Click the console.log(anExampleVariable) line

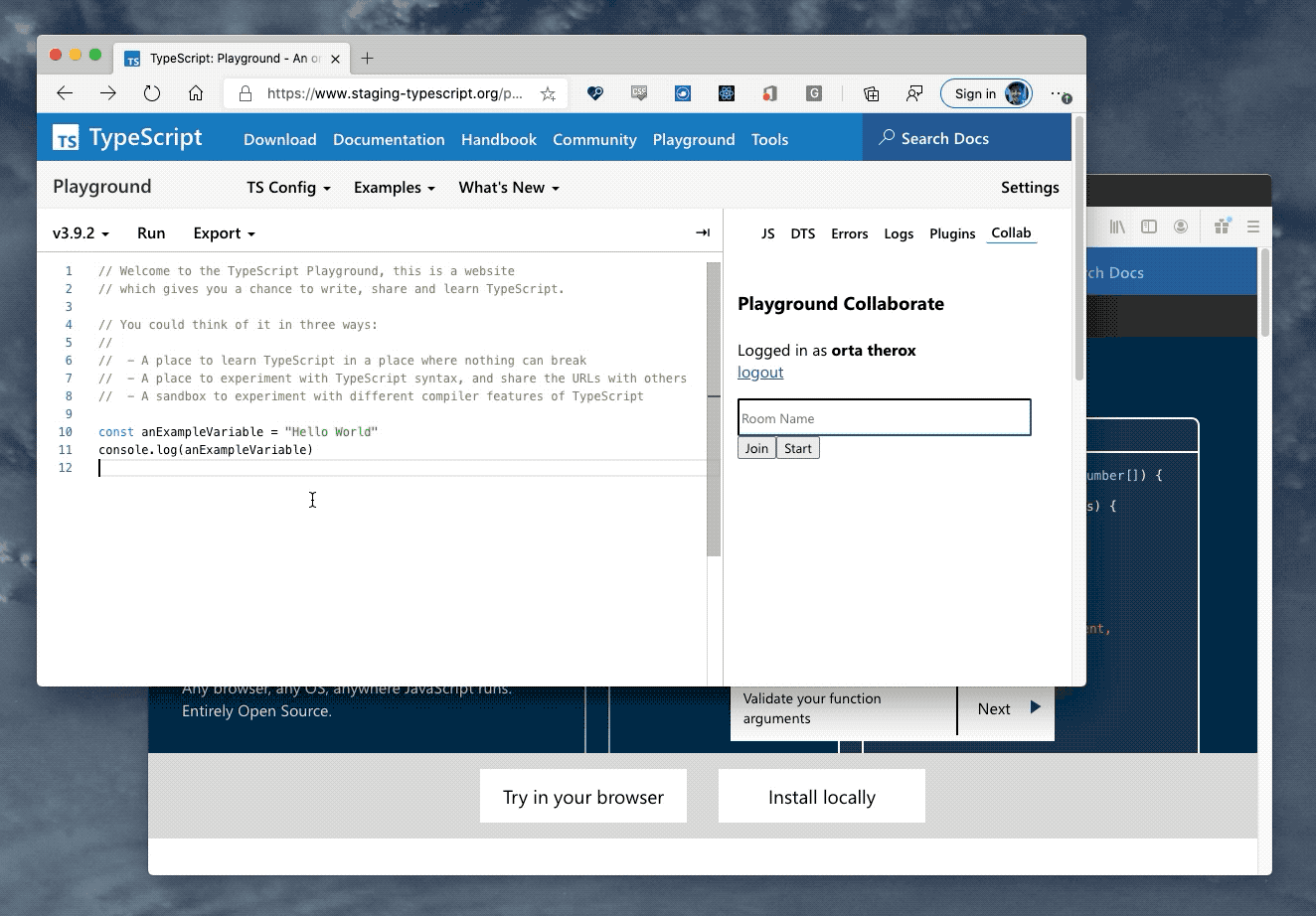pyautogui.click(x=206, y=449)
